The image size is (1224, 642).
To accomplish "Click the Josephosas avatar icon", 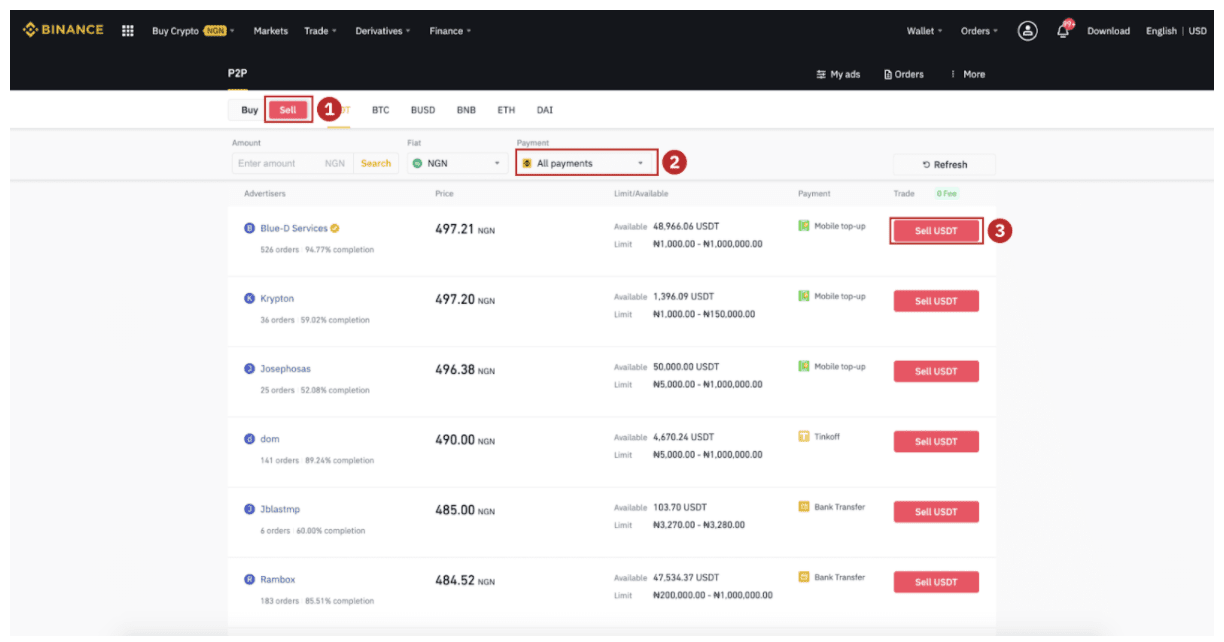I will click(250, 369).
